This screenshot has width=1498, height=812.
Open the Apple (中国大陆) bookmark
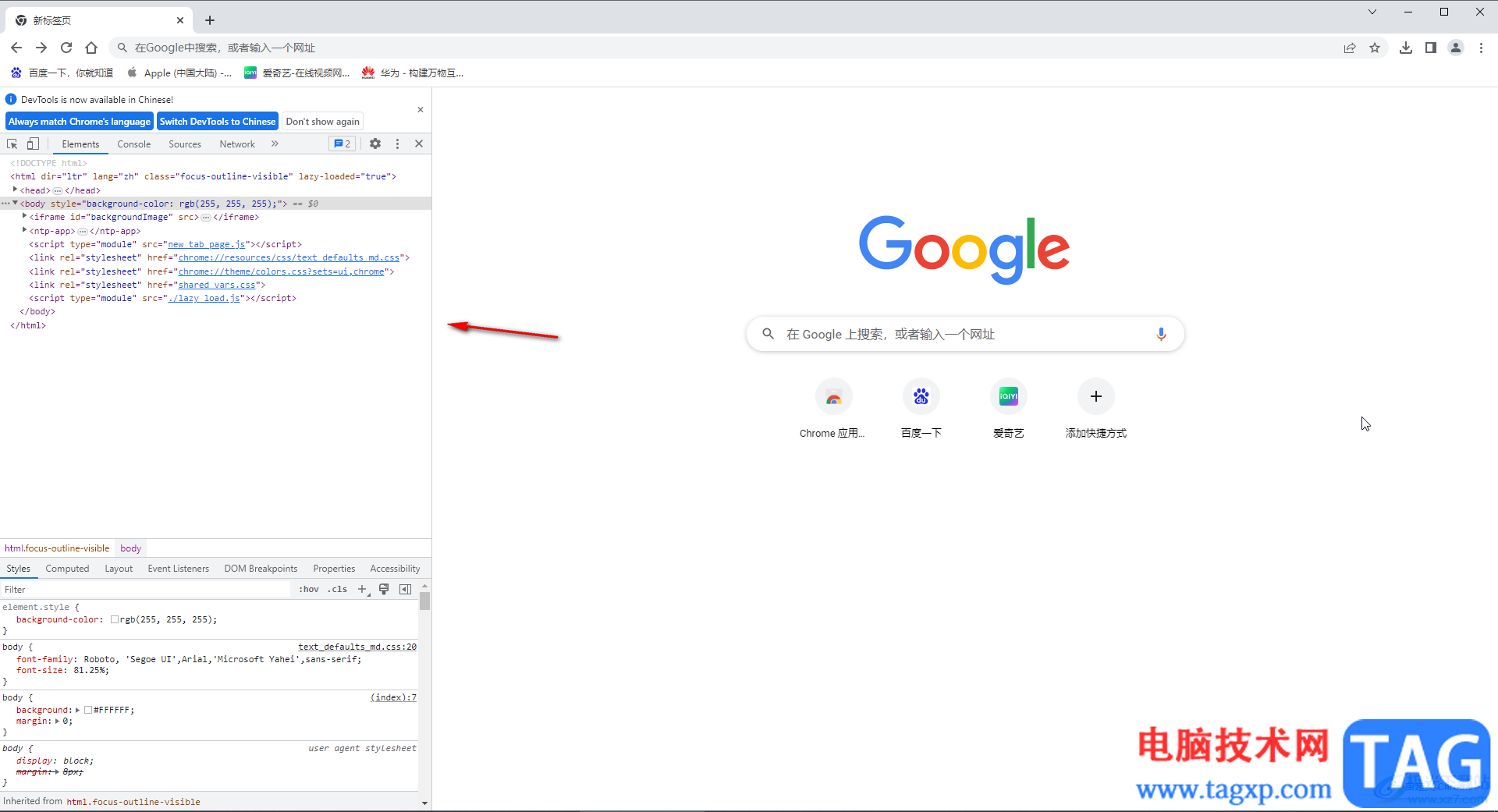(x=180, y=73)
